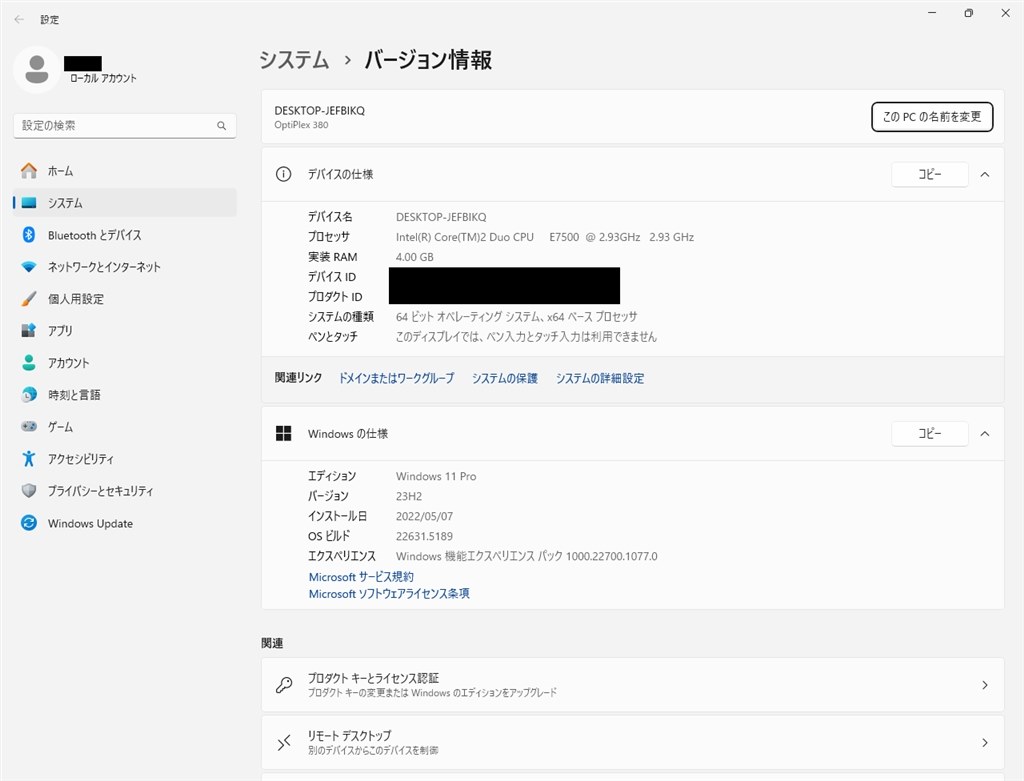The width and height of the screenshot is (1024, 781).
Task: Click processor value Intel(R) Core(TM)2 Duo
Action: [x=545, y=237]
